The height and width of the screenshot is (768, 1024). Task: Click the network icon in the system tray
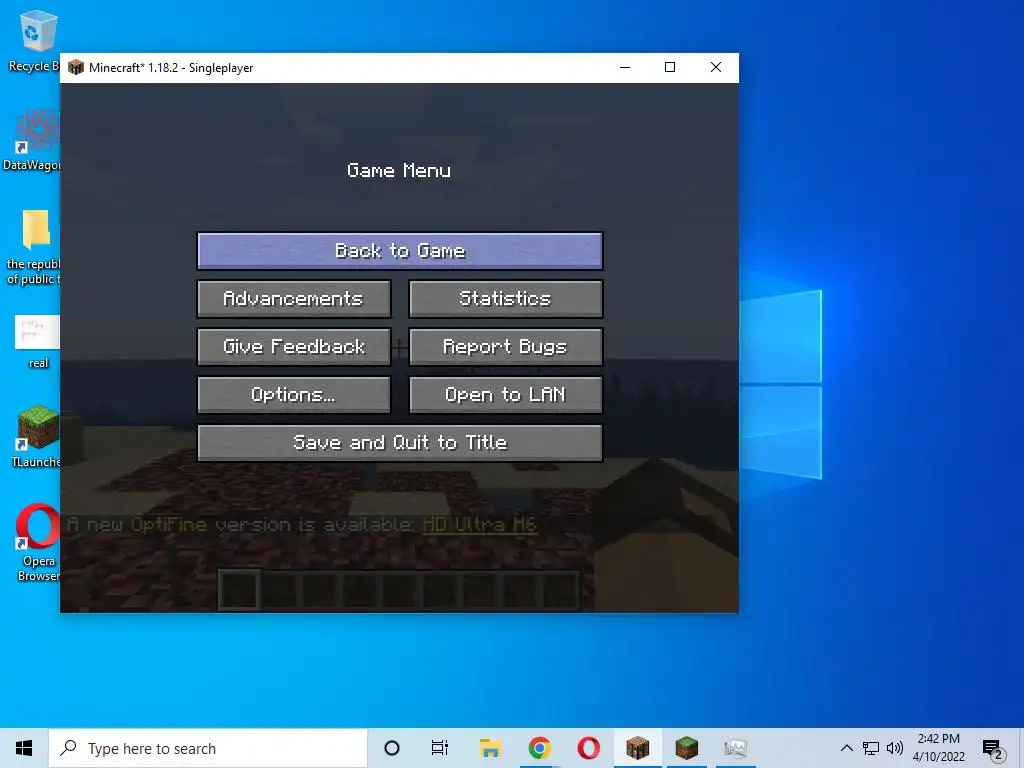871,748
